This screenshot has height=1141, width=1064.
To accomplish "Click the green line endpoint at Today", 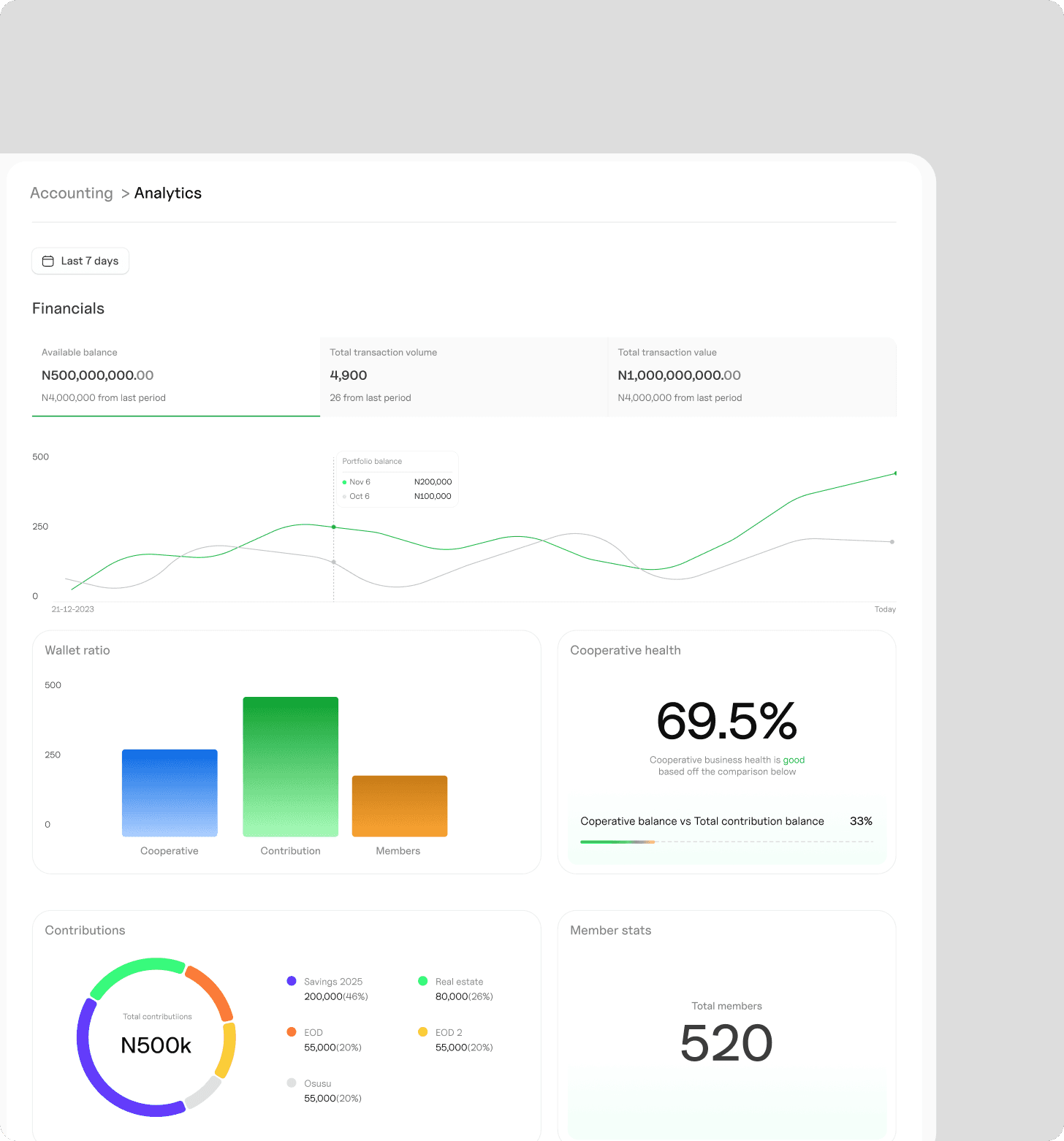I will [x=895, y=473].
